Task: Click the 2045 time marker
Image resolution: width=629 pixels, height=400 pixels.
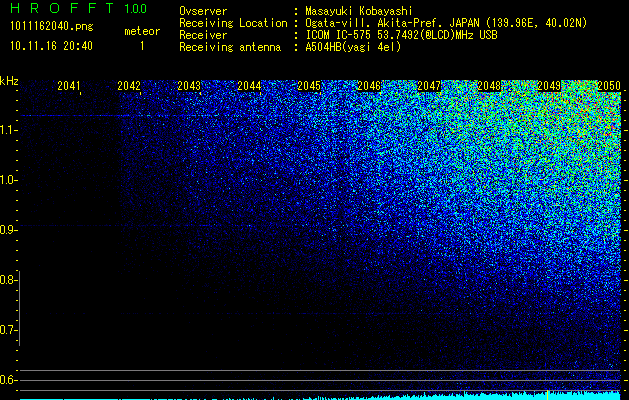Action: click(309, 86)
